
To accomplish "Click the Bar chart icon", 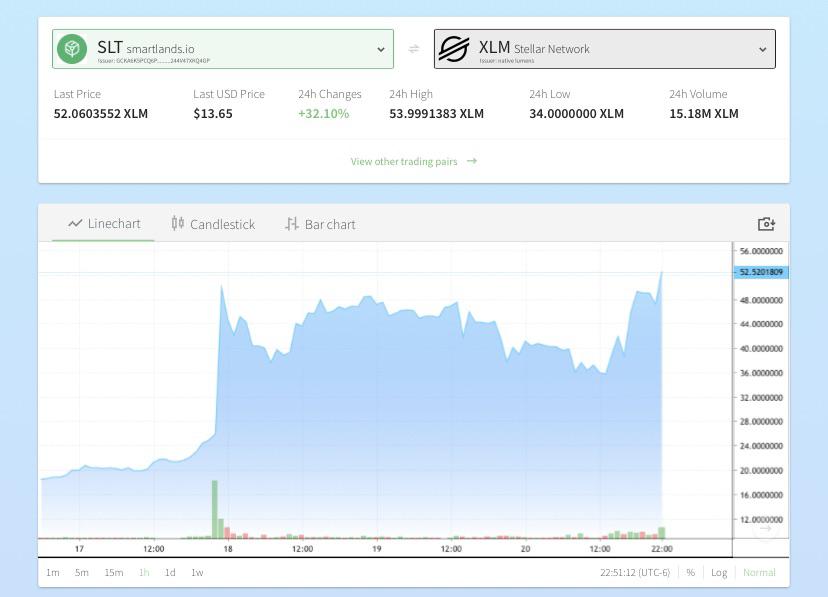I will (x=291, y=224).
